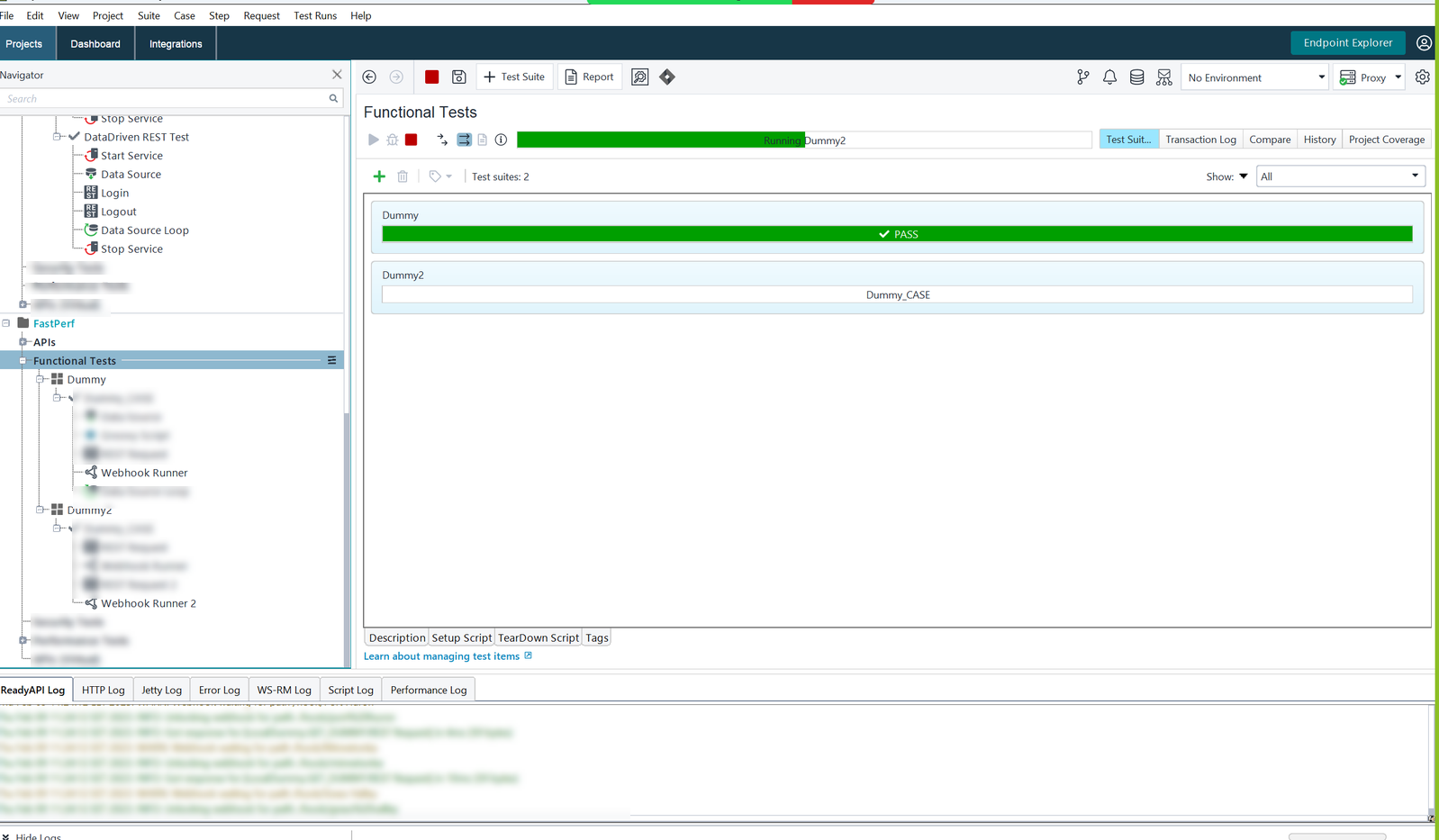Open the tag dropdown icon
Screen dimensions: 1439x840
[440, 176]
